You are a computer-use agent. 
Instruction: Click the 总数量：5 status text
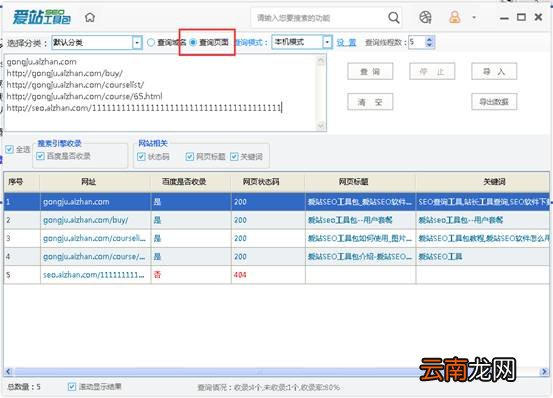[x=24, y=387]
